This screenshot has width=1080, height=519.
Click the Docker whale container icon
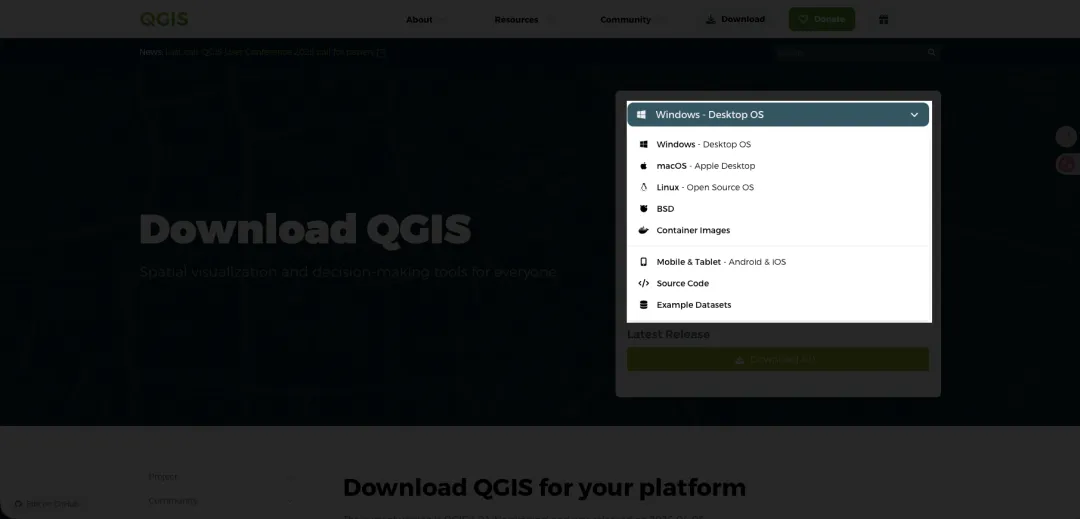(643, 230)
